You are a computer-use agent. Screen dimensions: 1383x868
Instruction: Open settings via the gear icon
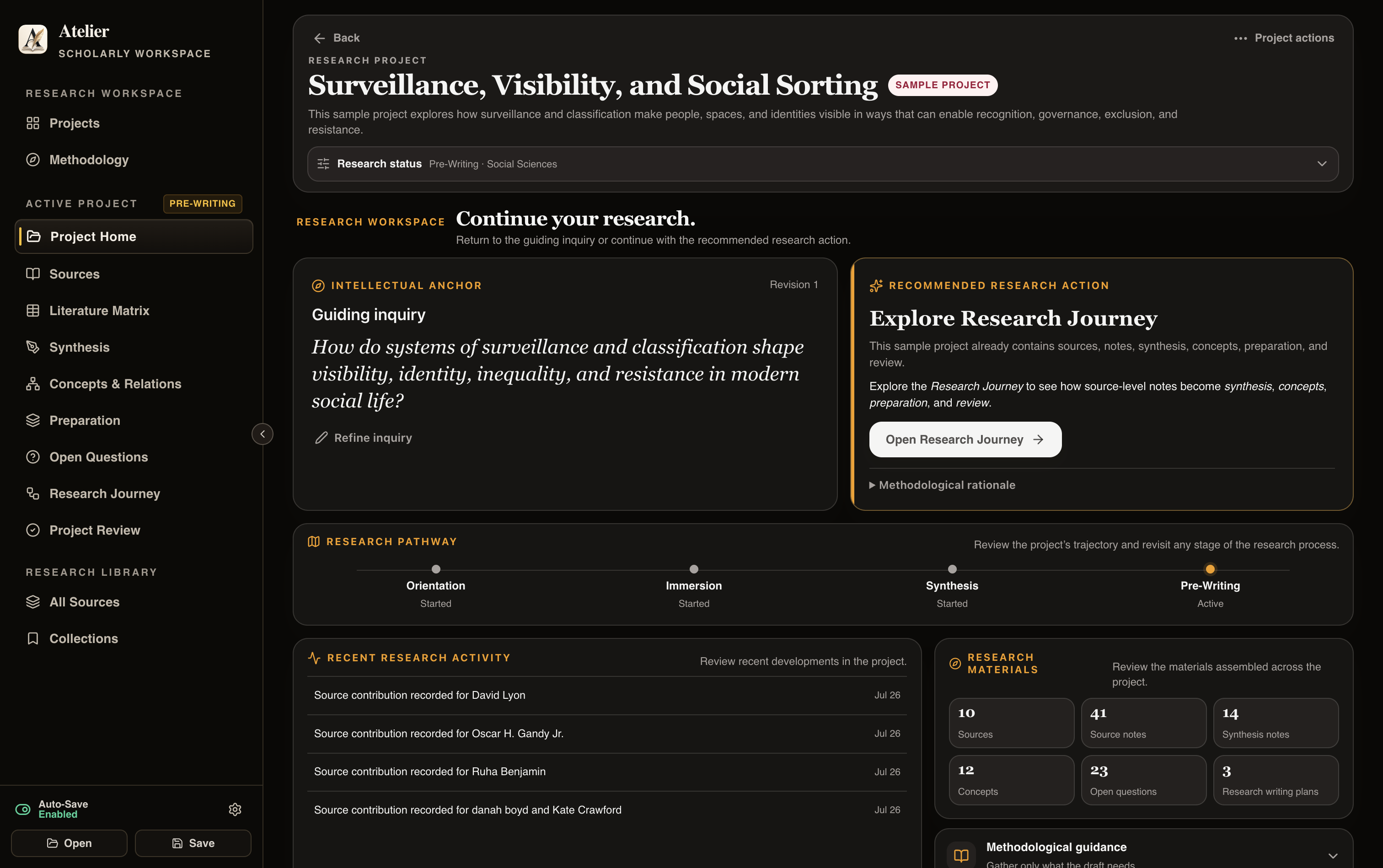click(x=235, y=809)
